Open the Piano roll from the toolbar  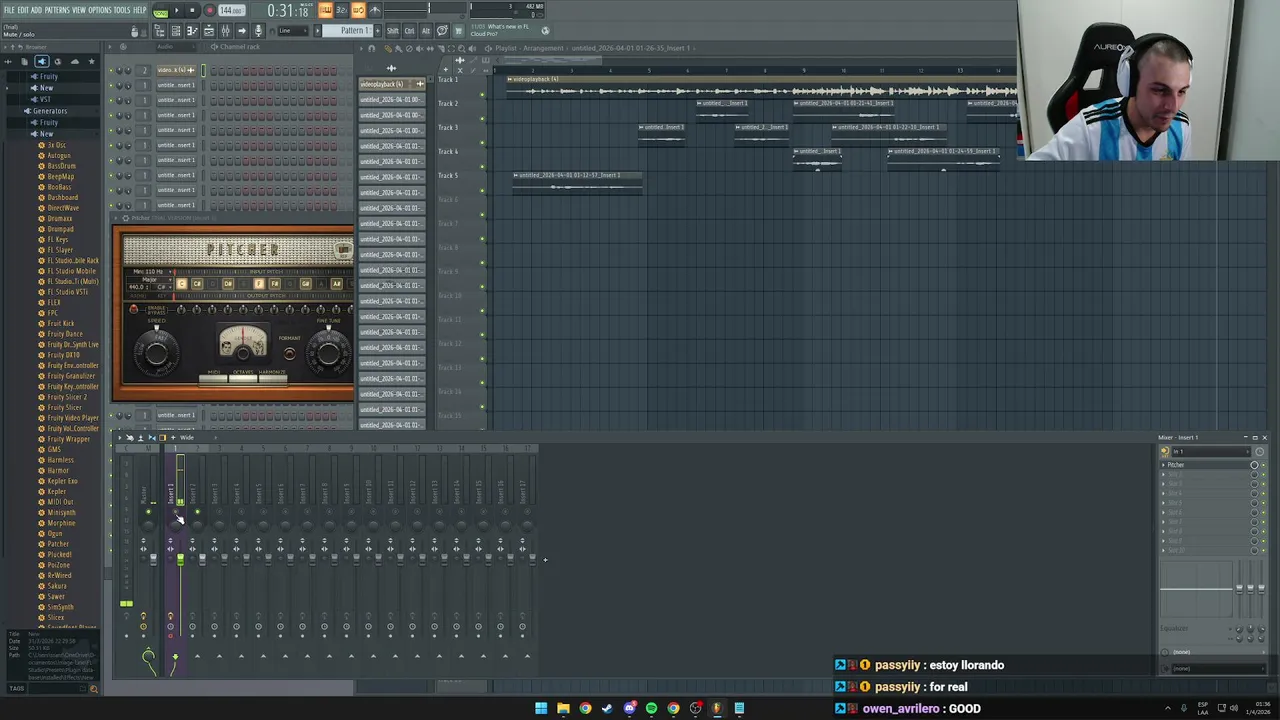click(x=192, y=31)
